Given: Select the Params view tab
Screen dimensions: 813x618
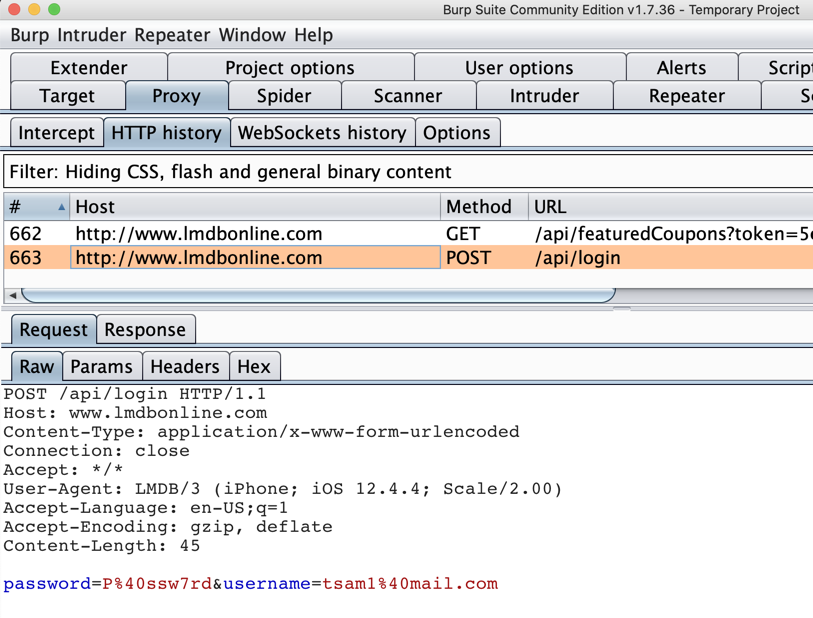Looking at the screenshot, I should click(102, 367).
